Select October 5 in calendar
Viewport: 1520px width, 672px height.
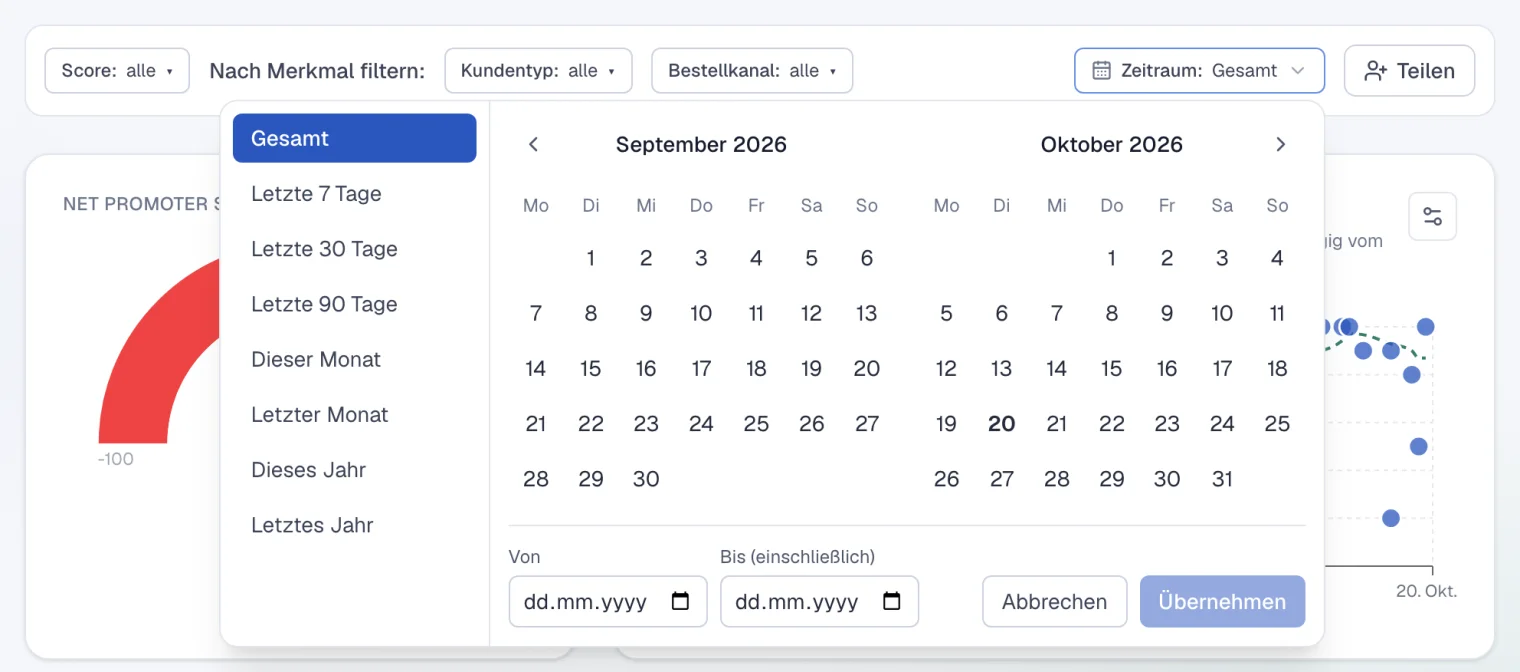pyautogui.click(x=946, y=314)
